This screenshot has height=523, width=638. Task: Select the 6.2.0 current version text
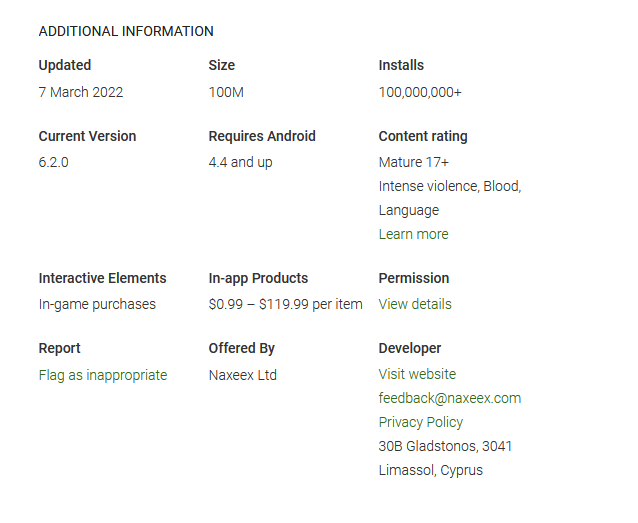click(x=53, y=162)
